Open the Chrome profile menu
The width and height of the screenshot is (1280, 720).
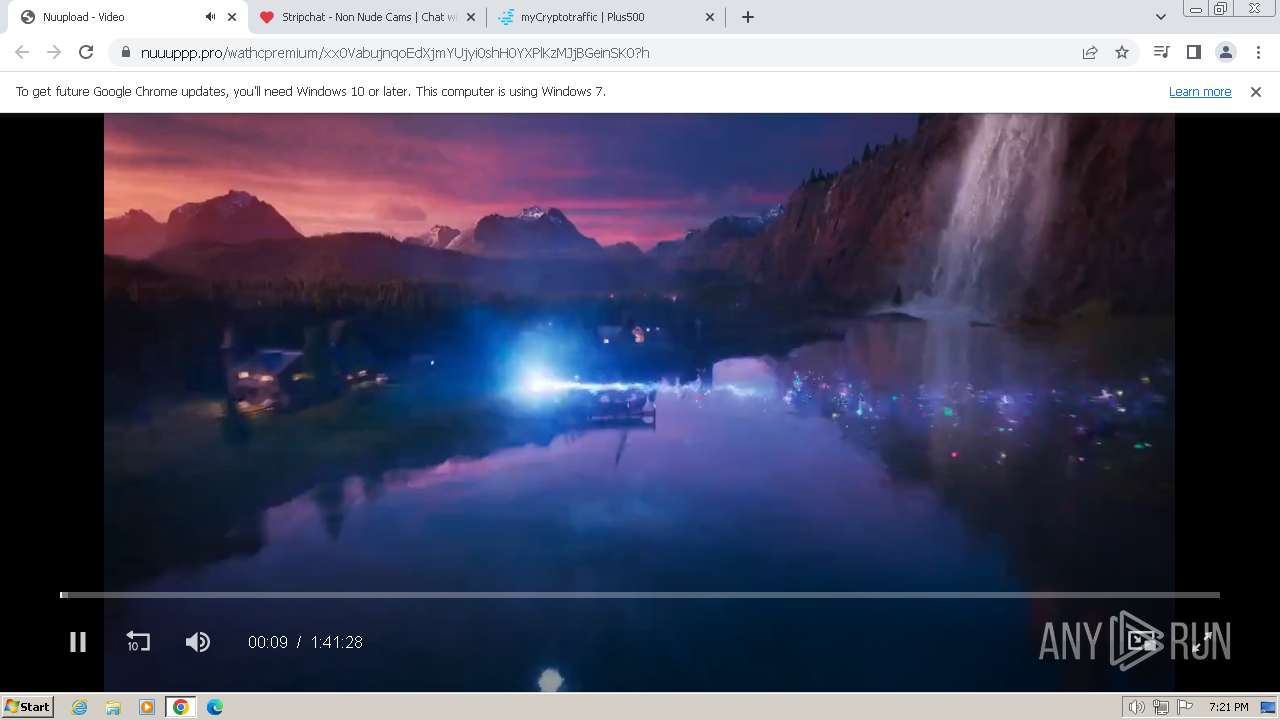[x=1226, y=52]
